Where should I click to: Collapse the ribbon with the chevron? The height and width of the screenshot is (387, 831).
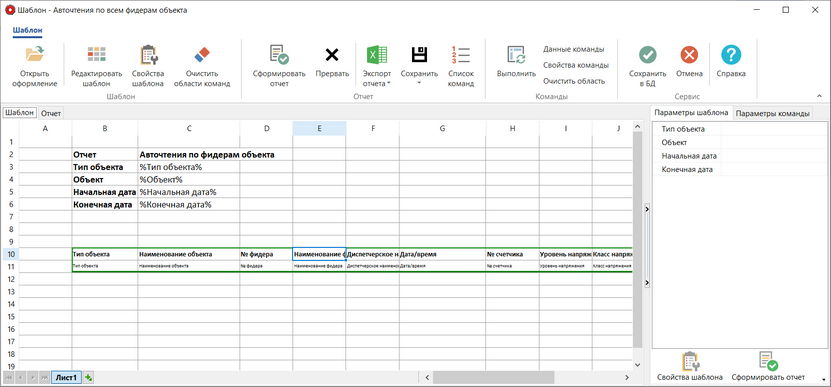pyautogui.click(x=819, y=96)
